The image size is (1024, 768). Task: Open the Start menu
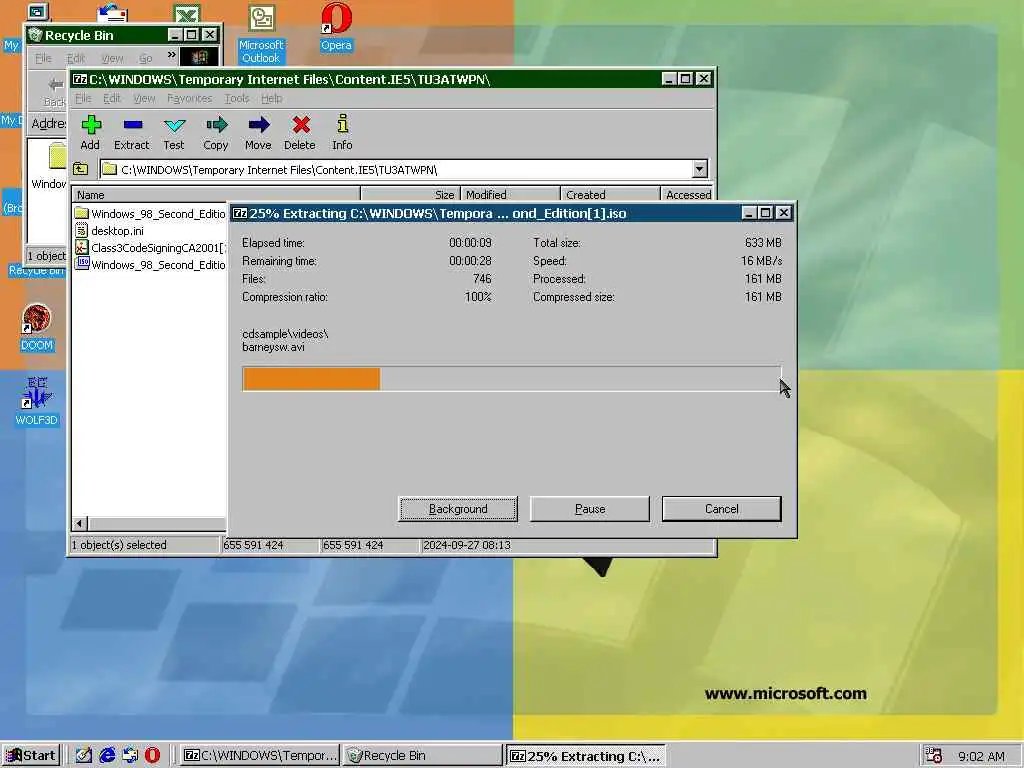pos(31,755)
